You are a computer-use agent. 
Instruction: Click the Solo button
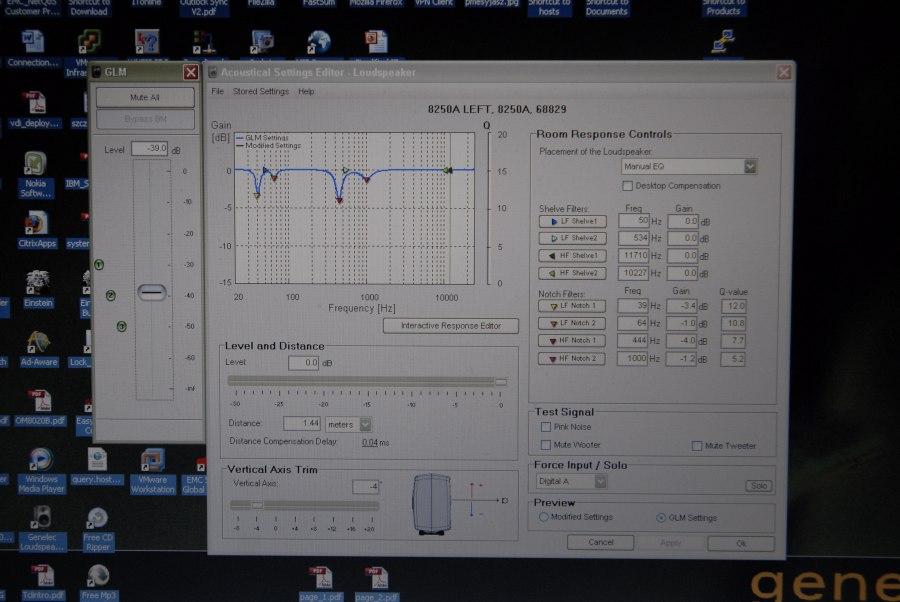click(x=758, y=486)
